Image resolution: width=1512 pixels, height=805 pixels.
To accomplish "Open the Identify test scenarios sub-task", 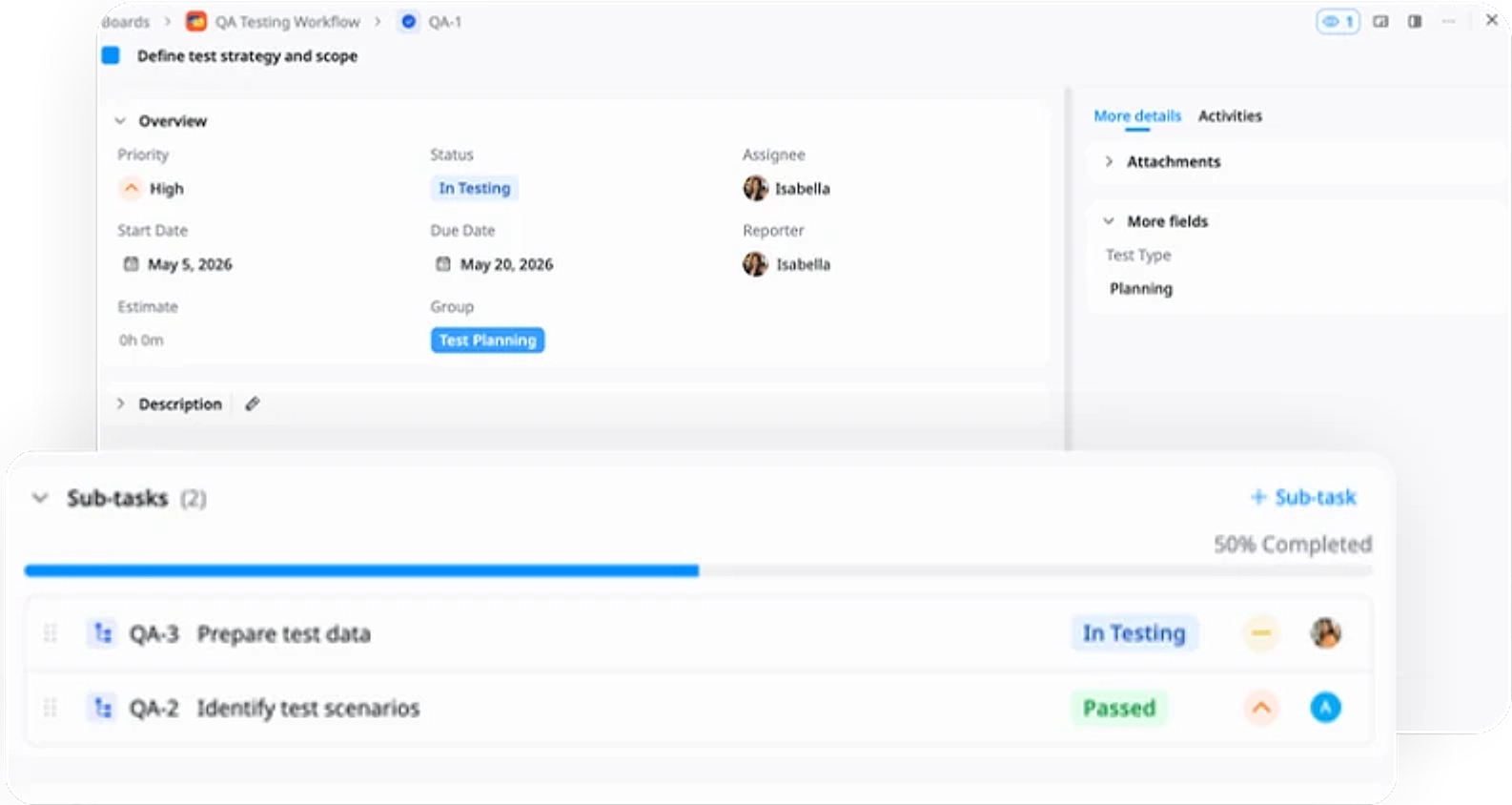I will point(308,708).
